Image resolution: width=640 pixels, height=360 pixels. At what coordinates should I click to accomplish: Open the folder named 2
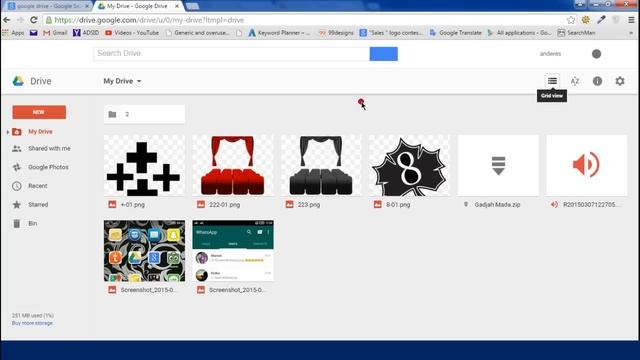point(144,114)
